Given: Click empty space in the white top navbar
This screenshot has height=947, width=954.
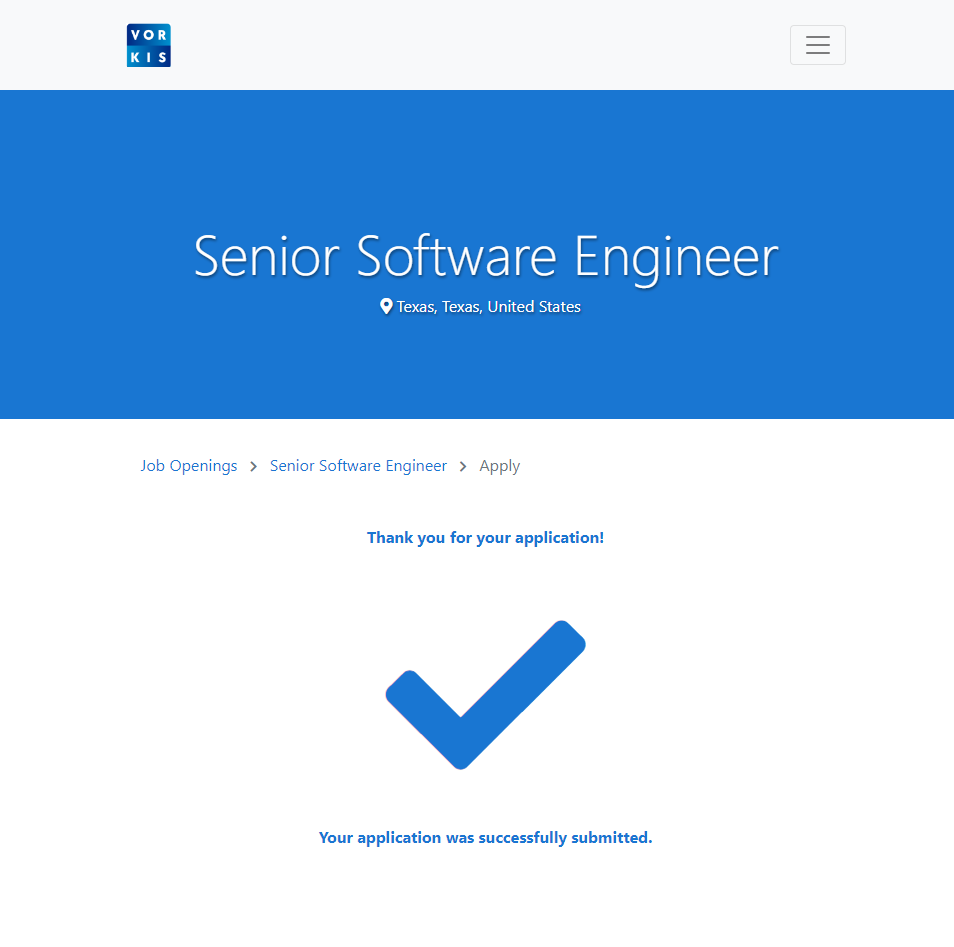Looking at the screenshot, I should (x=480, y=45).
